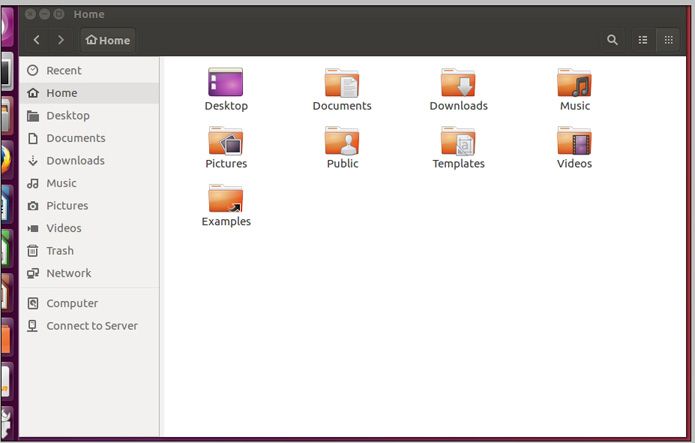The width and height of the screenshot is (695, 443).
Task: Open the Templates folder icon
Action: click(458, 141)
